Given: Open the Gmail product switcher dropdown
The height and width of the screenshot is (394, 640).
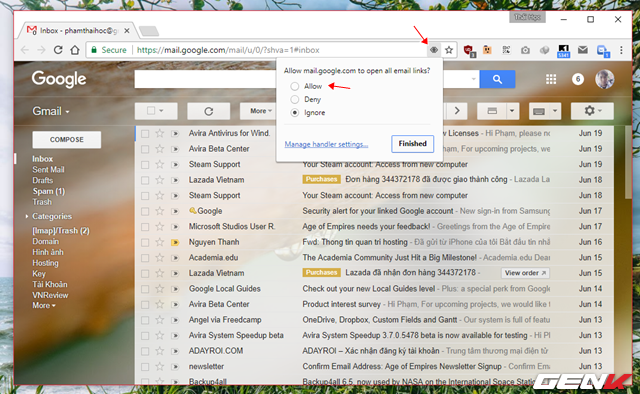Looking at the screenshot, I should coord(51,111).
